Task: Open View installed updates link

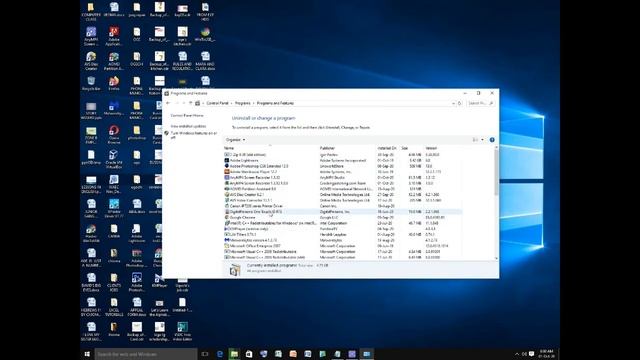Action: pyautogui.click(x=188, y=126)
